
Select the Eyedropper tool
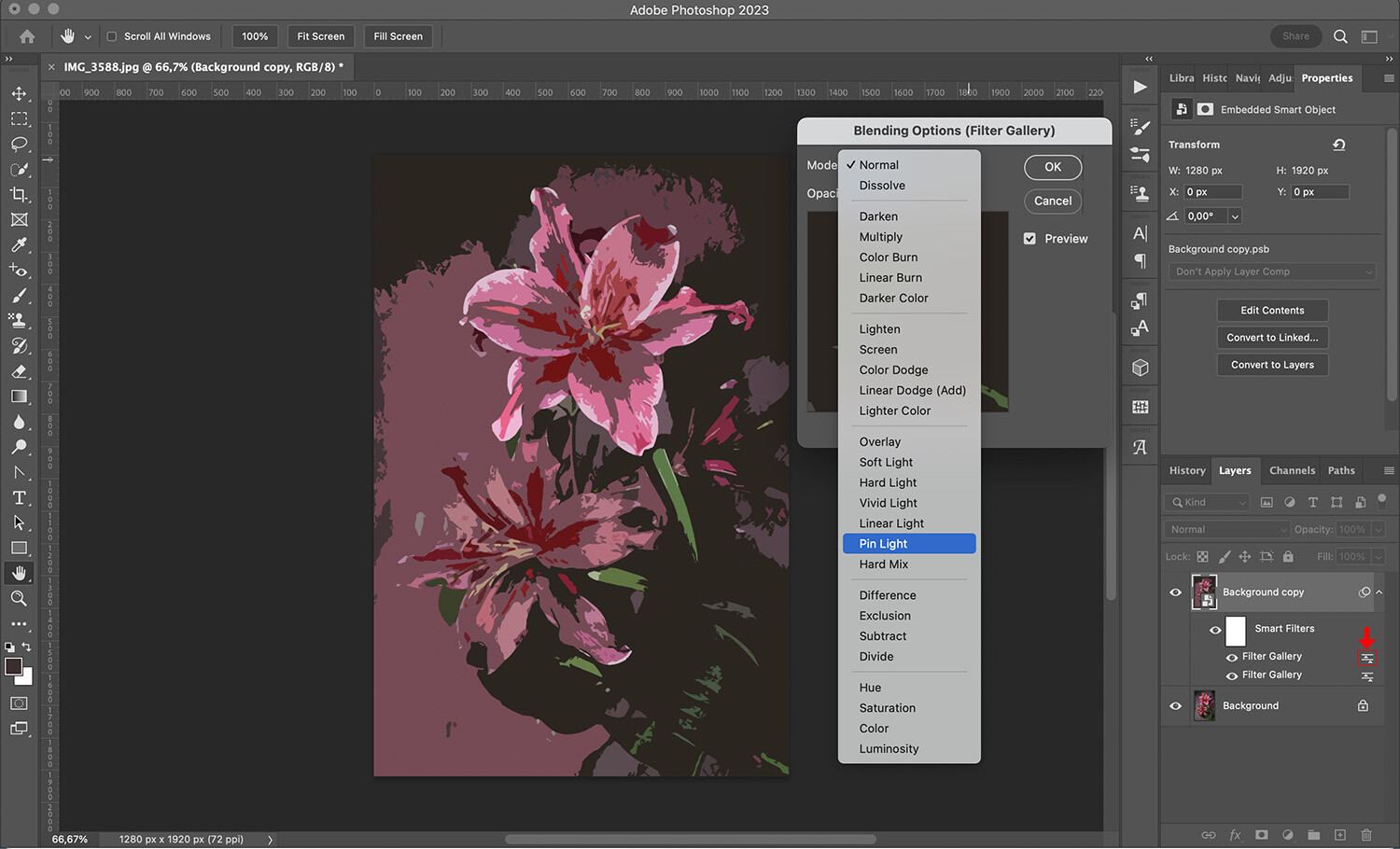[x=19, y=245]
